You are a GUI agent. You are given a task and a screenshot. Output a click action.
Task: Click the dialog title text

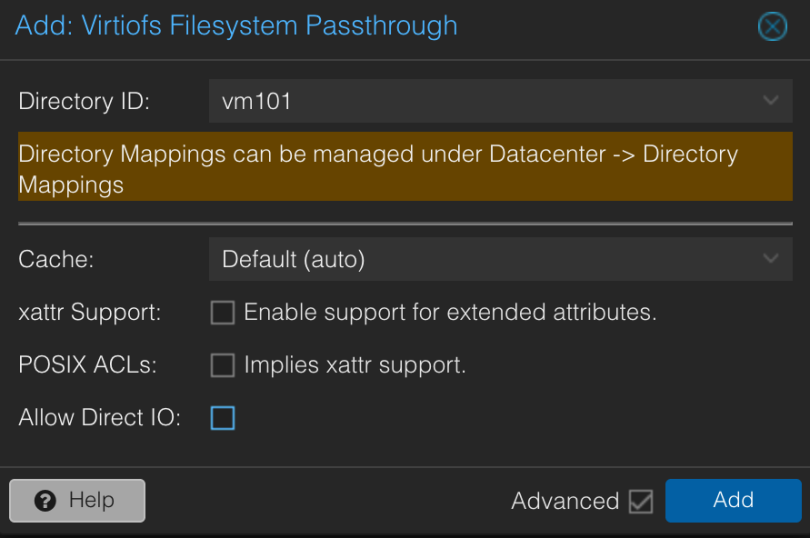[236, 26]
